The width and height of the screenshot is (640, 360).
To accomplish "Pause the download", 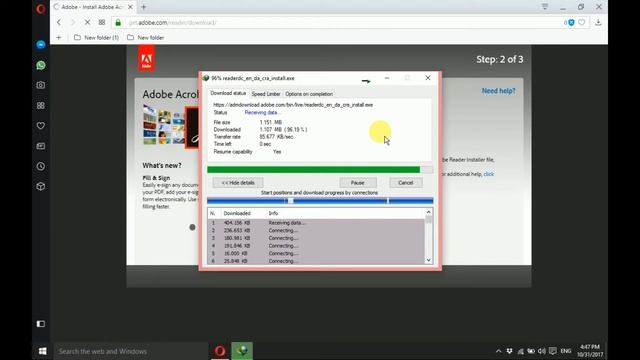I will pos(358,183).
